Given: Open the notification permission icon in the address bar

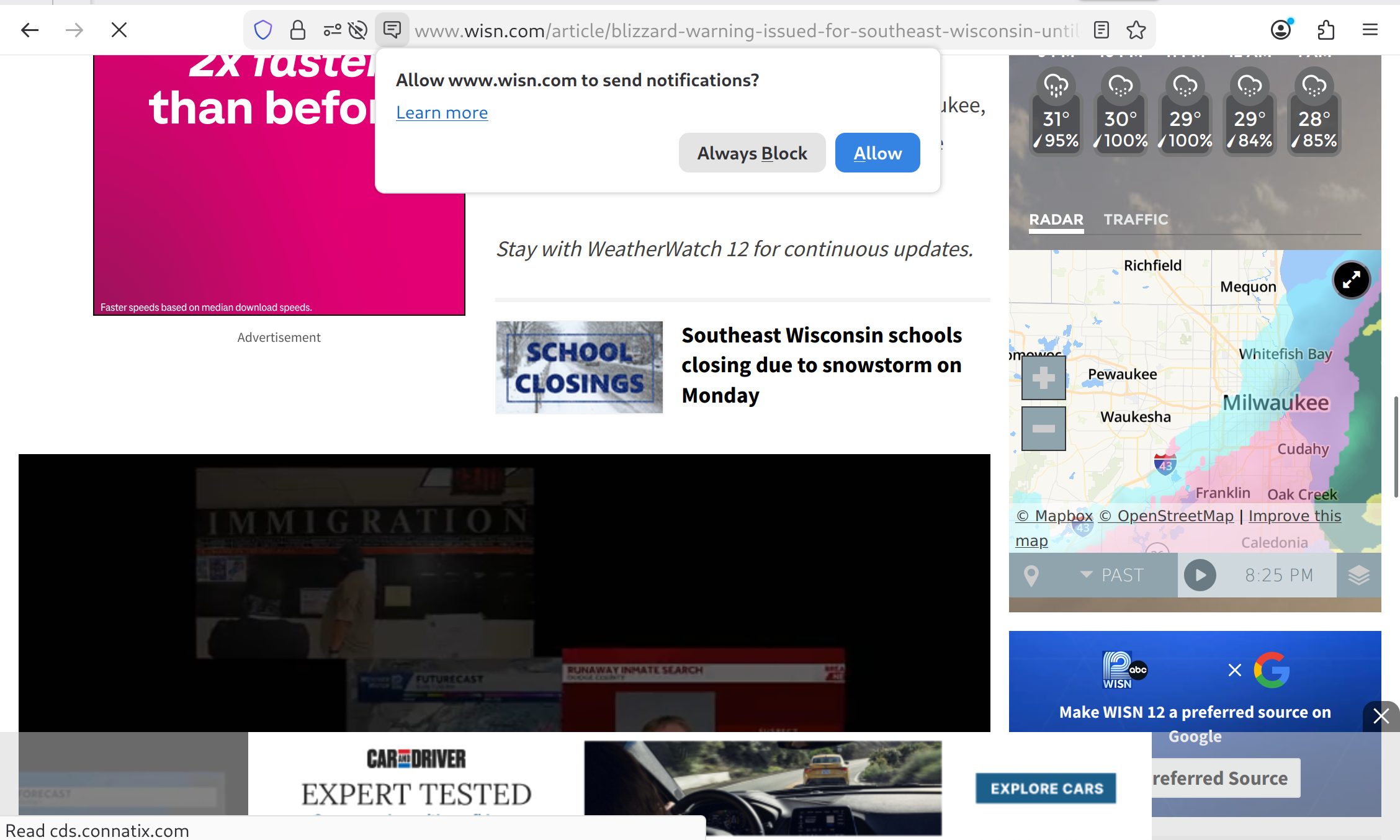Looking at the screenshot, I should [392, 29].
